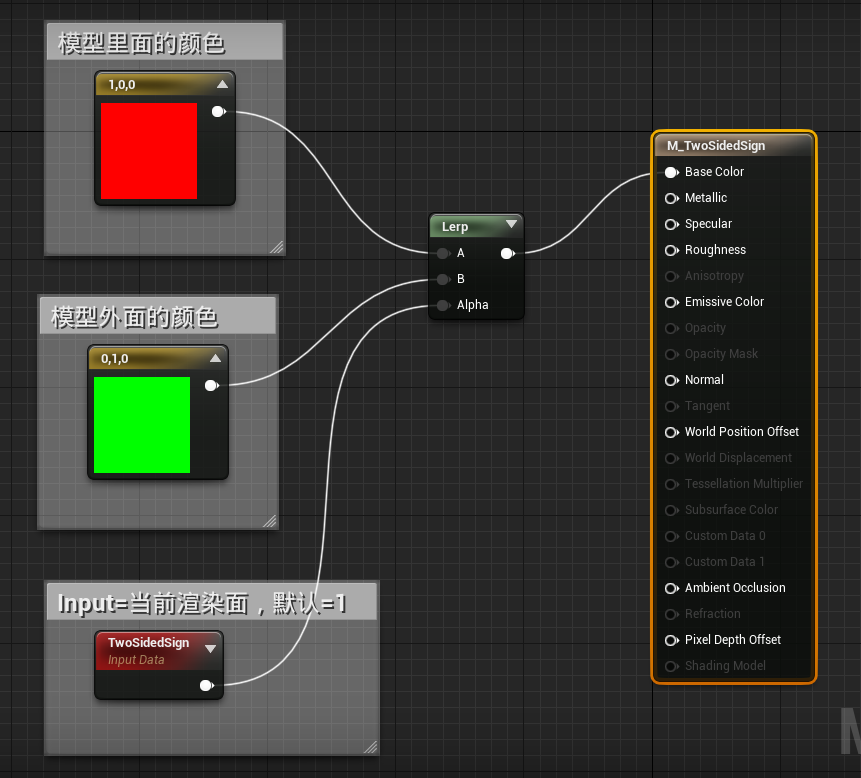This screenshot has width=861, height=778.
Task: Click the World Position Offset pin
Action: (671, 432)
